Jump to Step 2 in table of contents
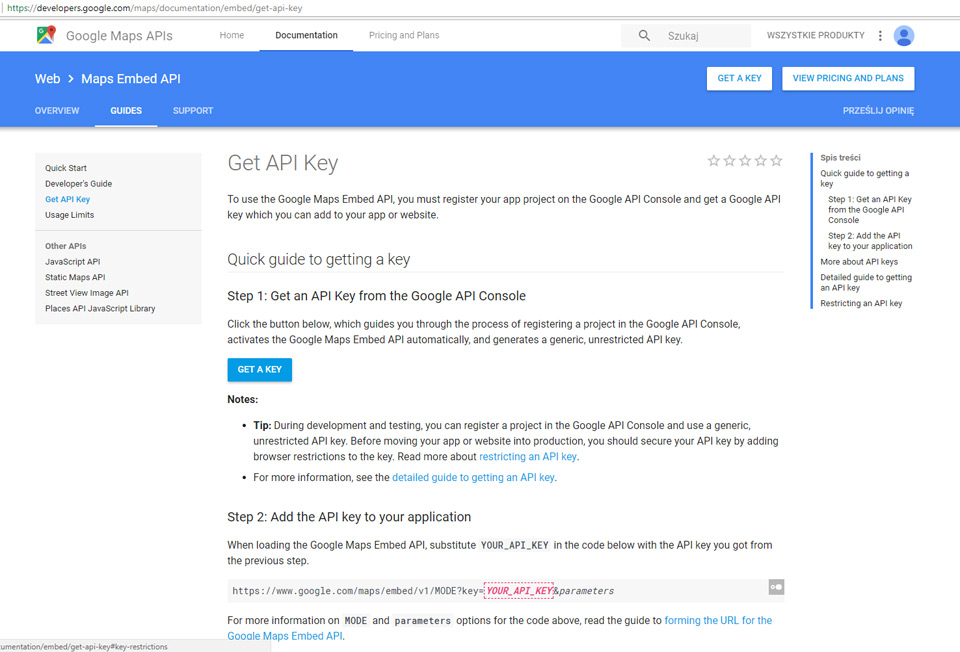Screen dimensions: 960x652 (x=870, y=241)
